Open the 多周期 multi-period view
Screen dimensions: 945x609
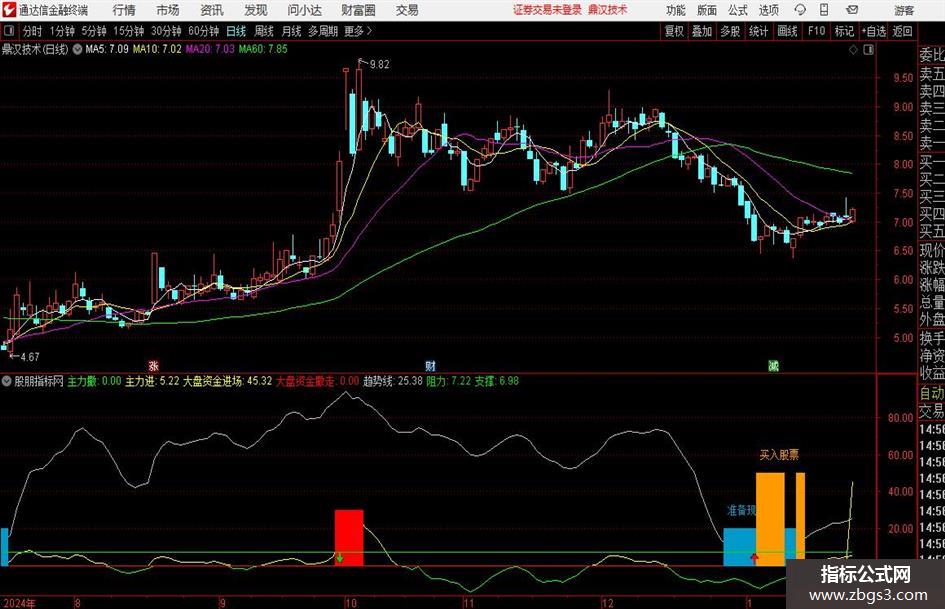[323, 31]
